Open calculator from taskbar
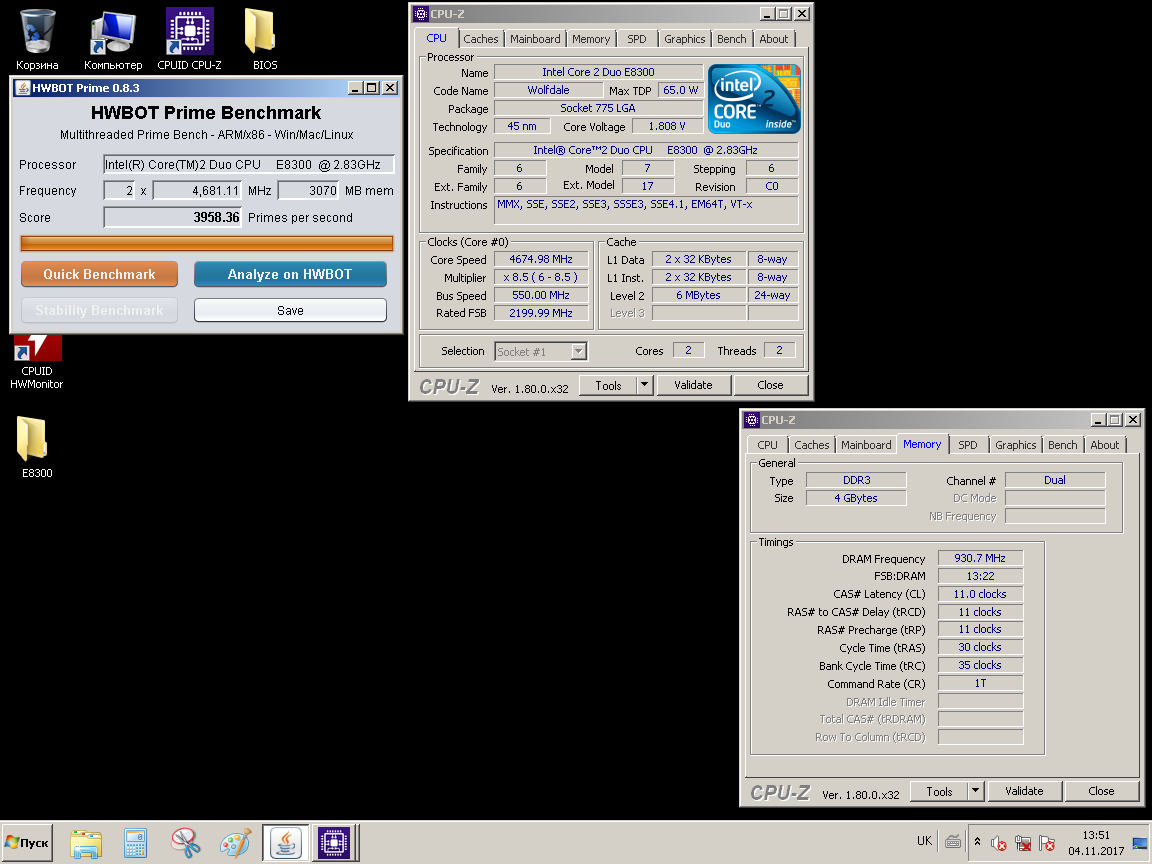 (x=135, y=842)
